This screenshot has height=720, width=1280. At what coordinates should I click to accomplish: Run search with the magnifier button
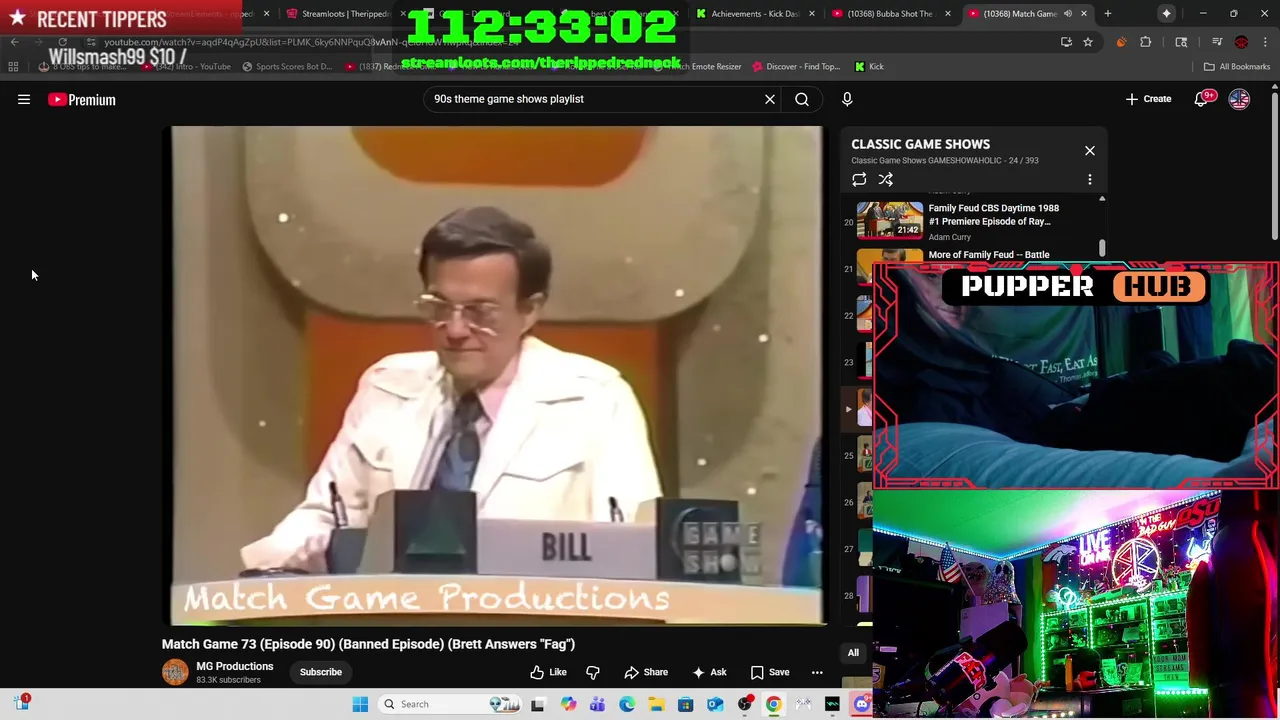point(802,99)
